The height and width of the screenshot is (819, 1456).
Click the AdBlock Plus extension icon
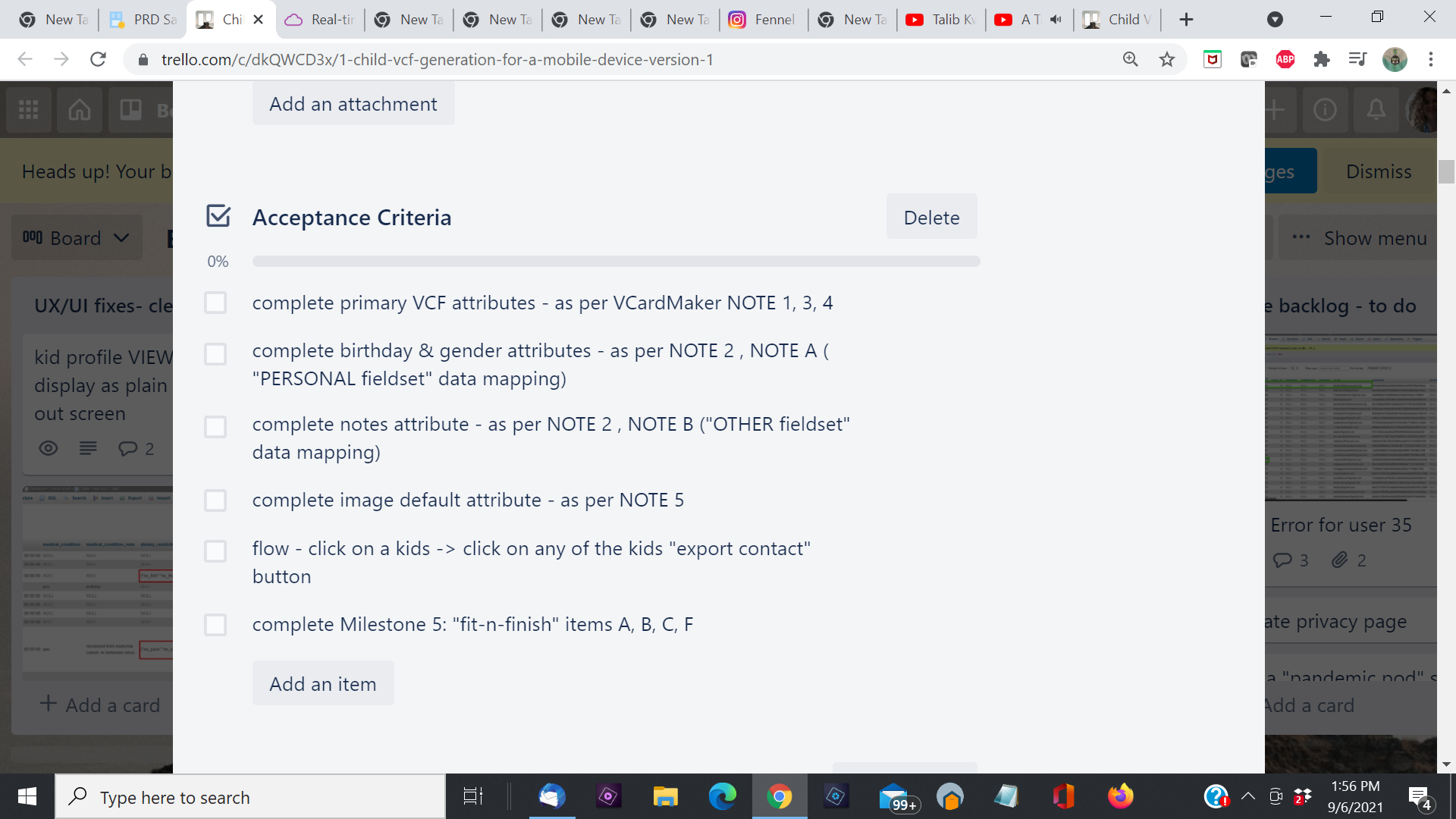click(1285, 59)
